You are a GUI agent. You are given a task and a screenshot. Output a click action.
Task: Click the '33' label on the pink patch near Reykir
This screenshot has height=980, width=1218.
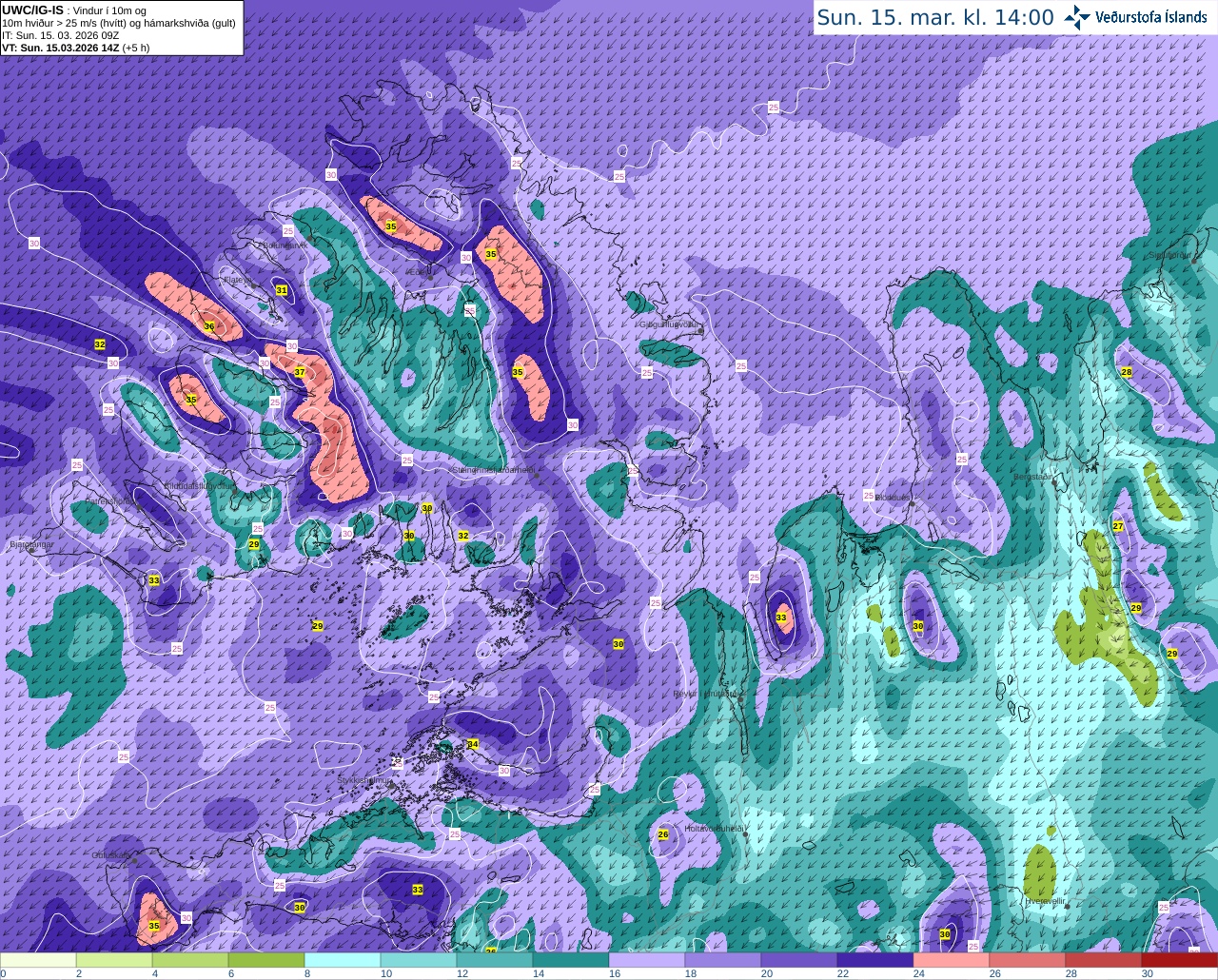[x=781, y=617]
